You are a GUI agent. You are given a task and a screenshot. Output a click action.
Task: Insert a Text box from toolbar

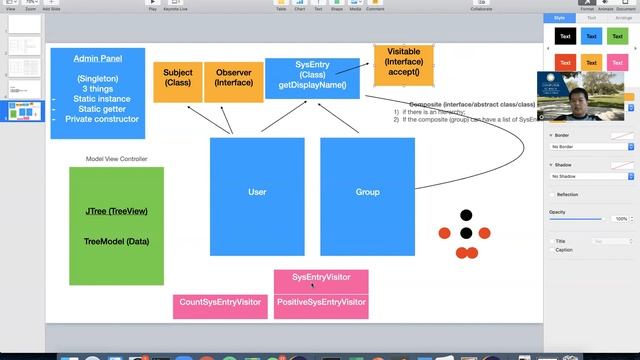tap(318, 5)
